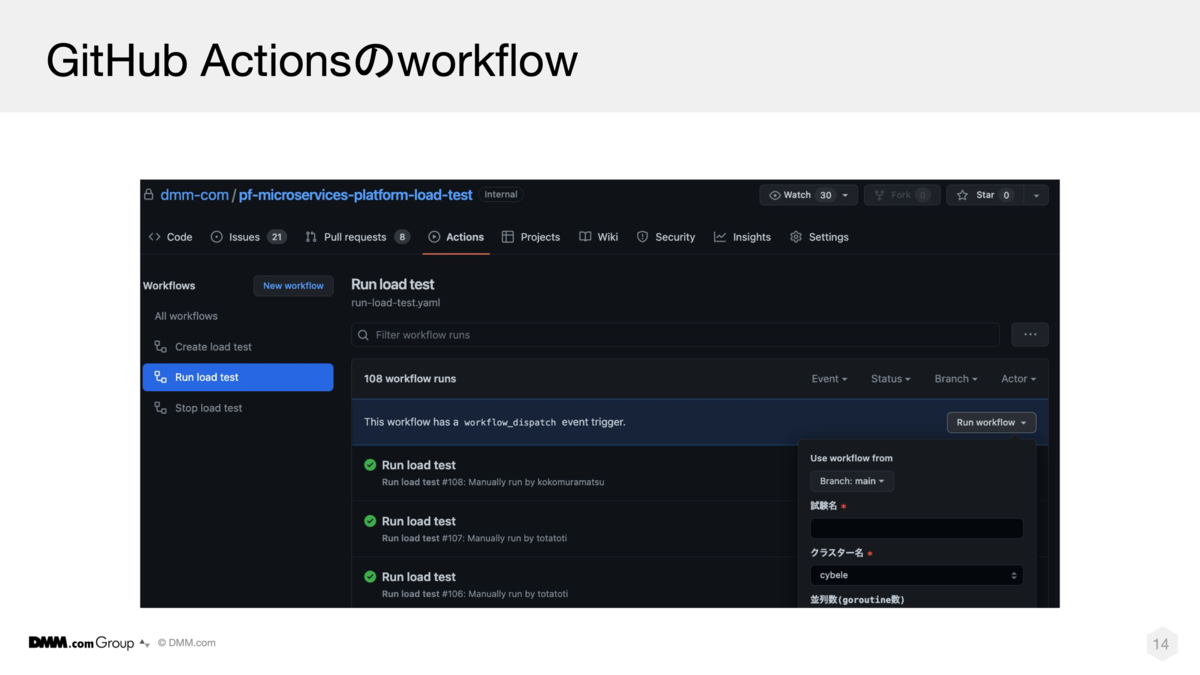This screenshot has width=1200, height=675.
Task: Open the Branch: main selector
Action: tap(852, 481)
